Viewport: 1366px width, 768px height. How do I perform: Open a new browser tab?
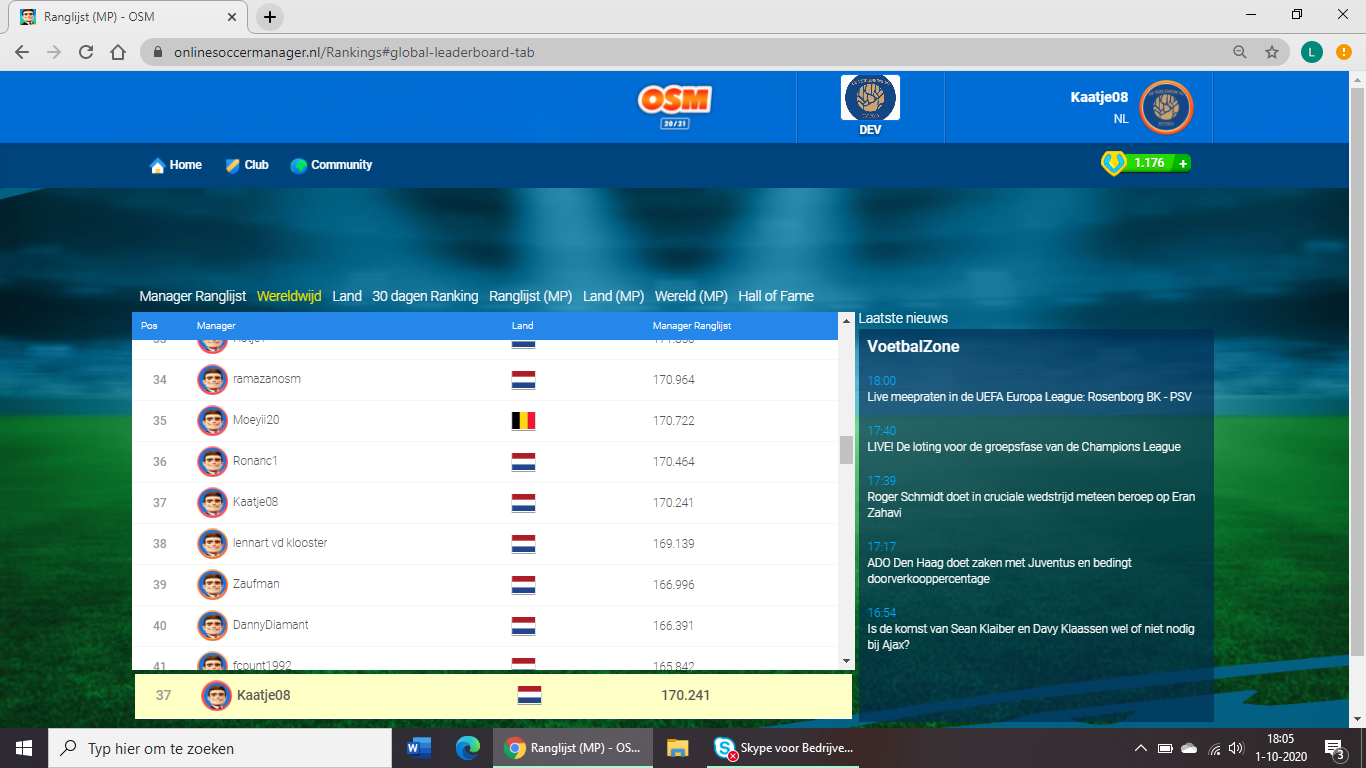[270, 17]
